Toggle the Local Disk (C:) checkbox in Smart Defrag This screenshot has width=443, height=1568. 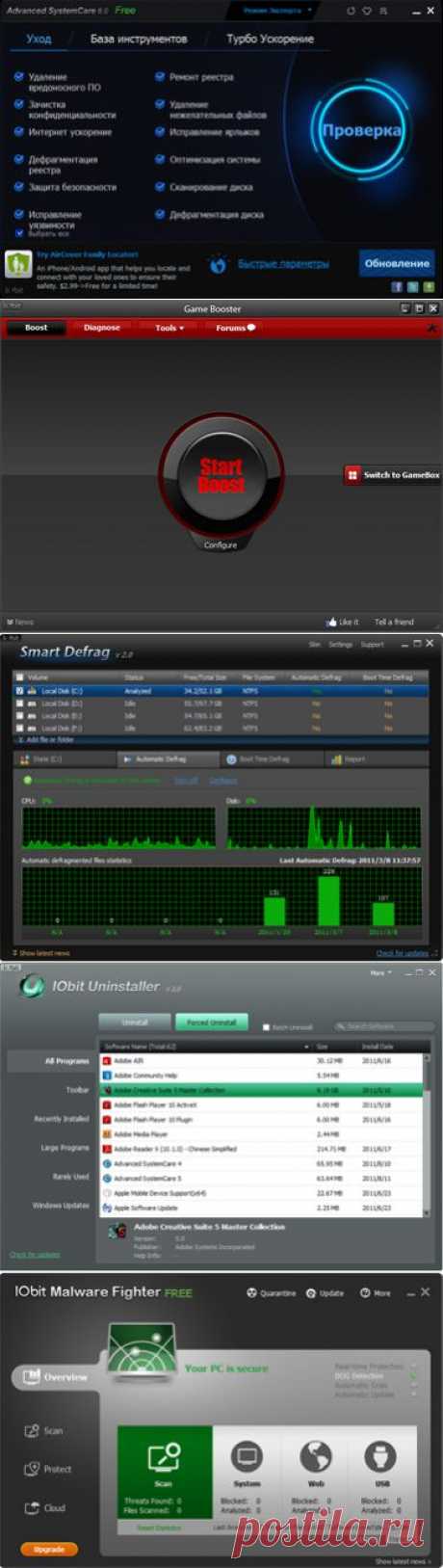coord(19,691)
